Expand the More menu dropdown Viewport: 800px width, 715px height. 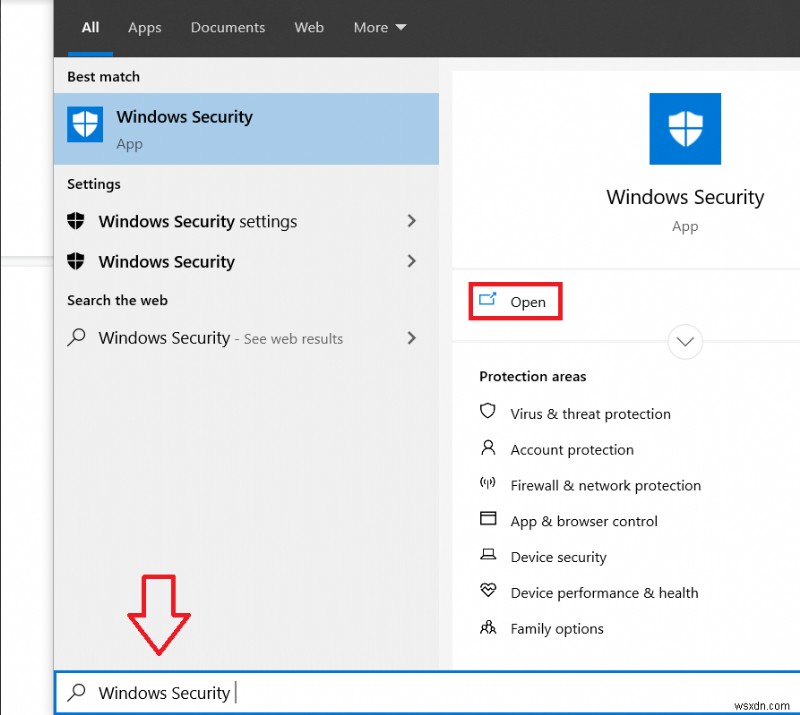click(380, 27)
